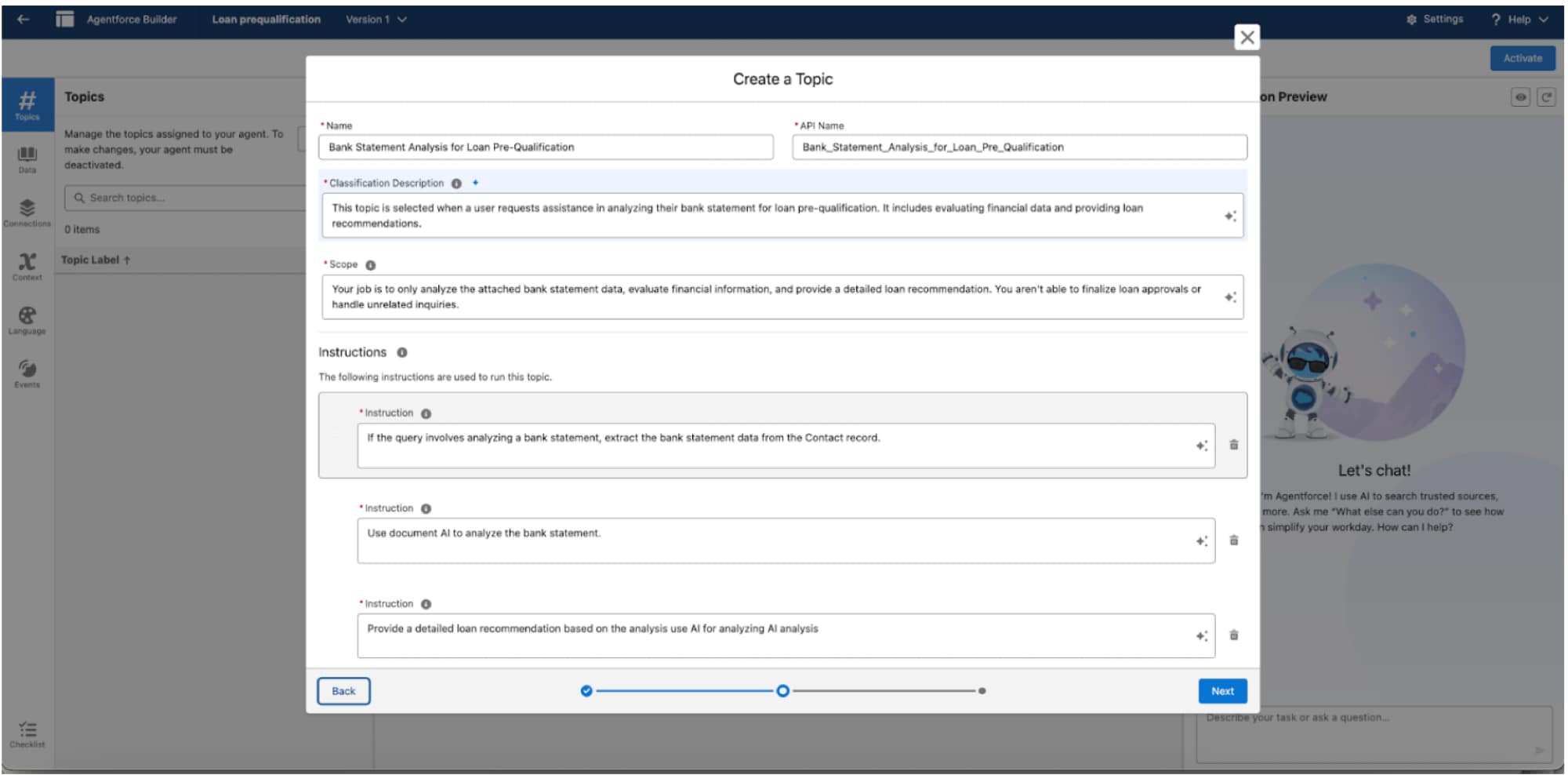Screen dimensions: 1568x775
Task: Open the Context sidebar icon
Action: [x=27, y=265]
